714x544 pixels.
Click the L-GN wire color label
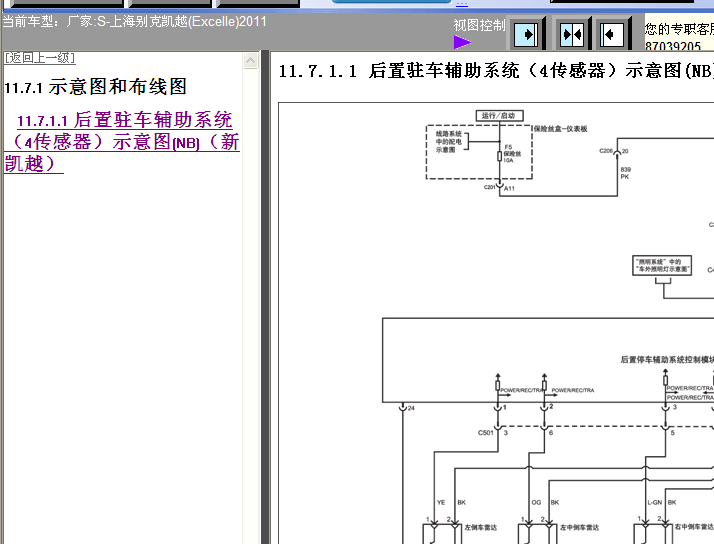pos(655,503)
